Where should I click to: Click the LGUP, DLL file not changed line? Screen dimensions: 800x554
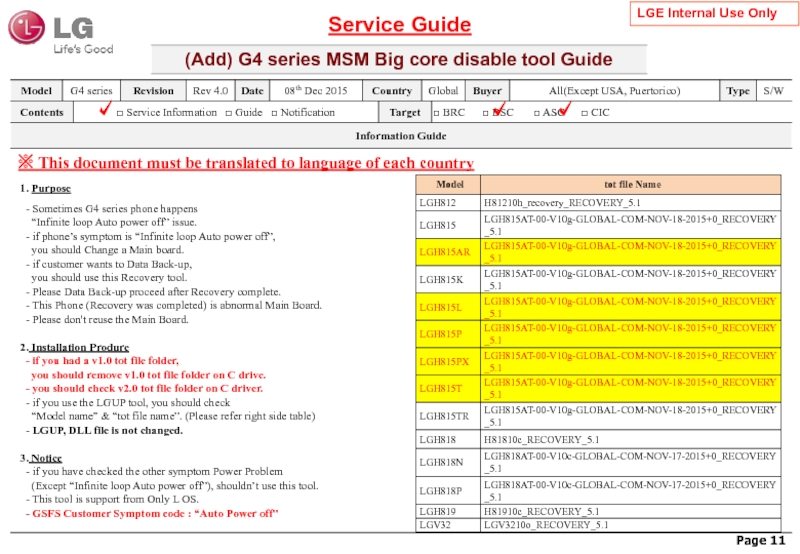pos(104,431)
